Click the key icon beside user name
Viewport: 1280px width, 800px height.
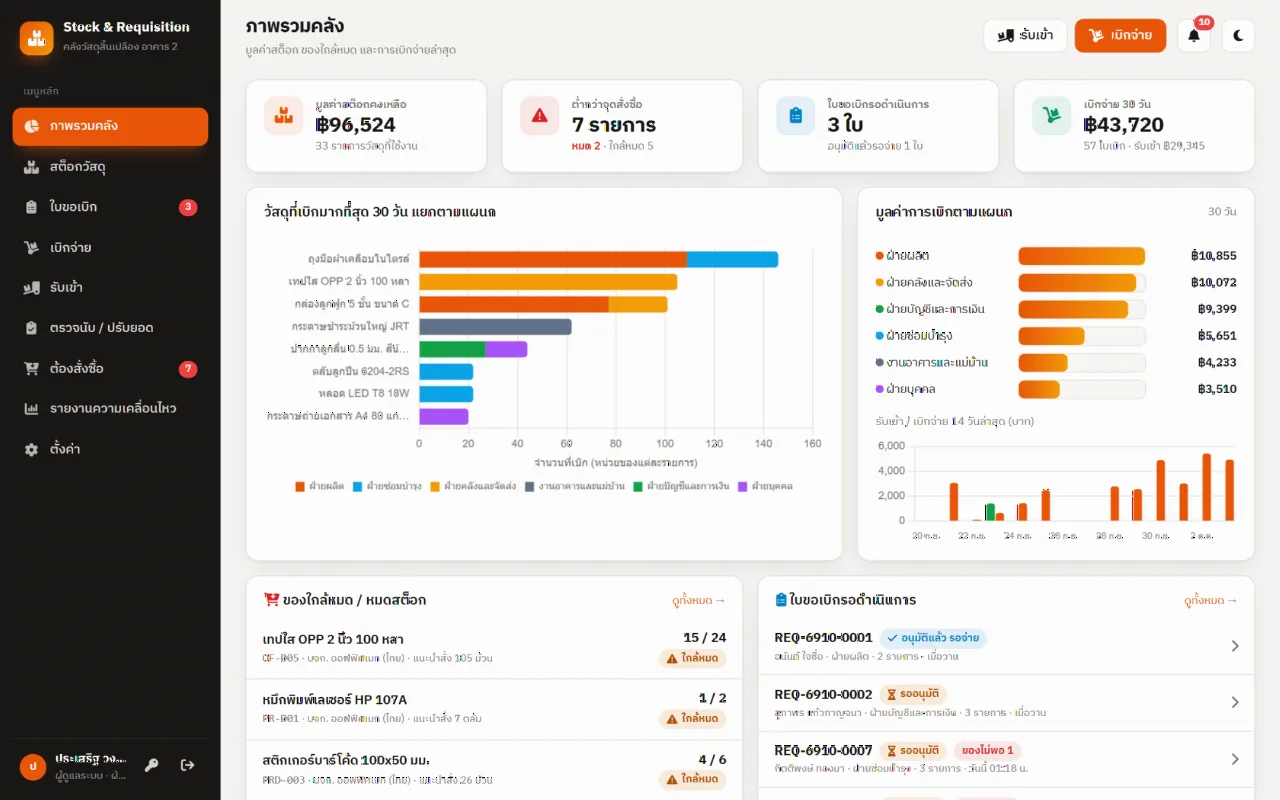tap(152, 765)
